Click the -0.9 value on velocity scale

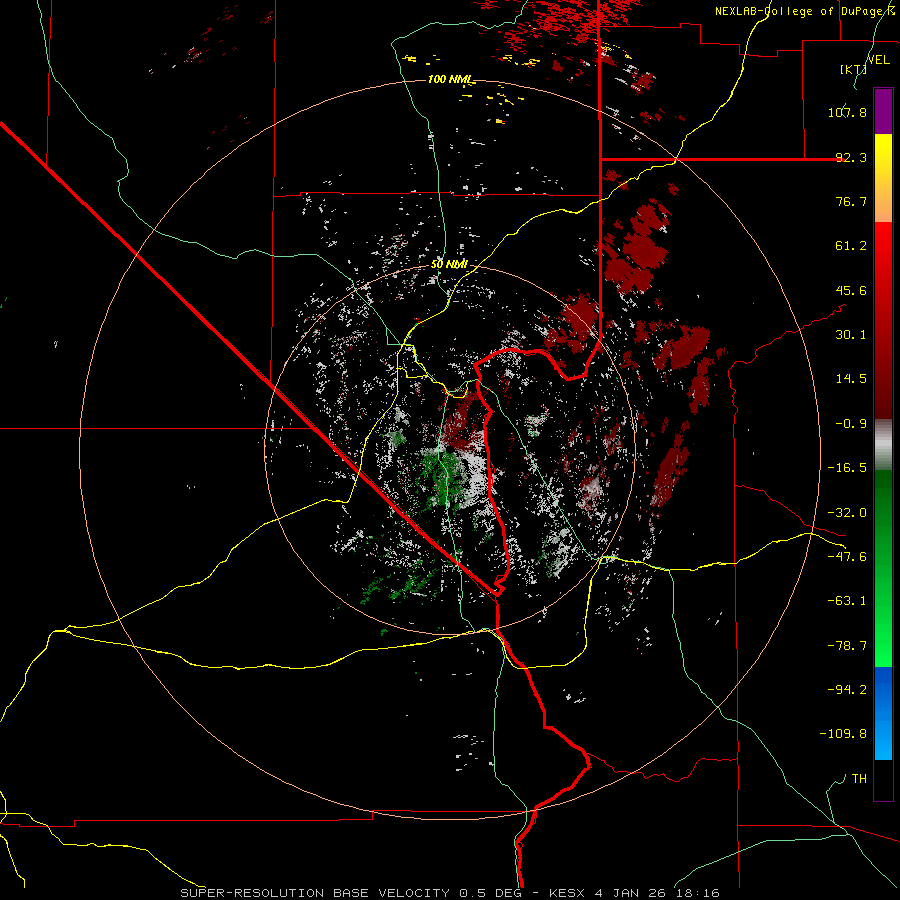[851, 424]
